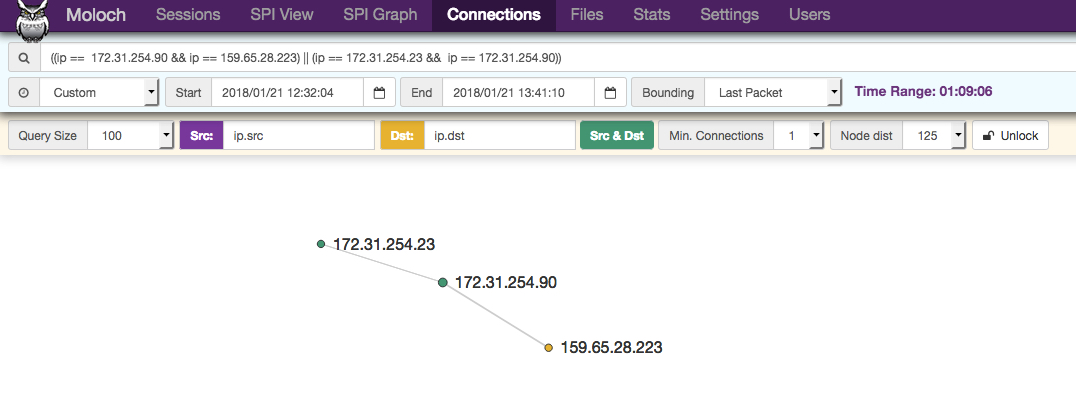
Task: Click the green Src & Dst button
Action: 616,136
